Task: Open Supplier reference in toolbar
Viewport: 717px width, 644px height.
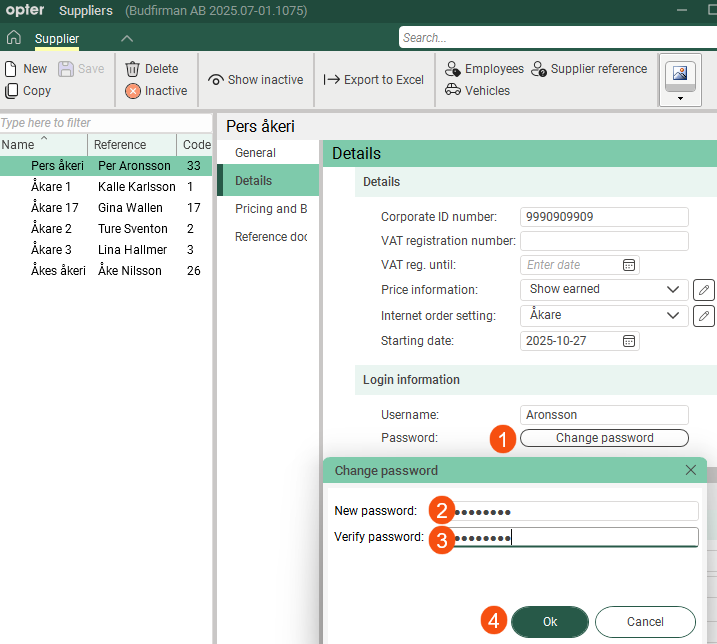Action: coord(589,69)
